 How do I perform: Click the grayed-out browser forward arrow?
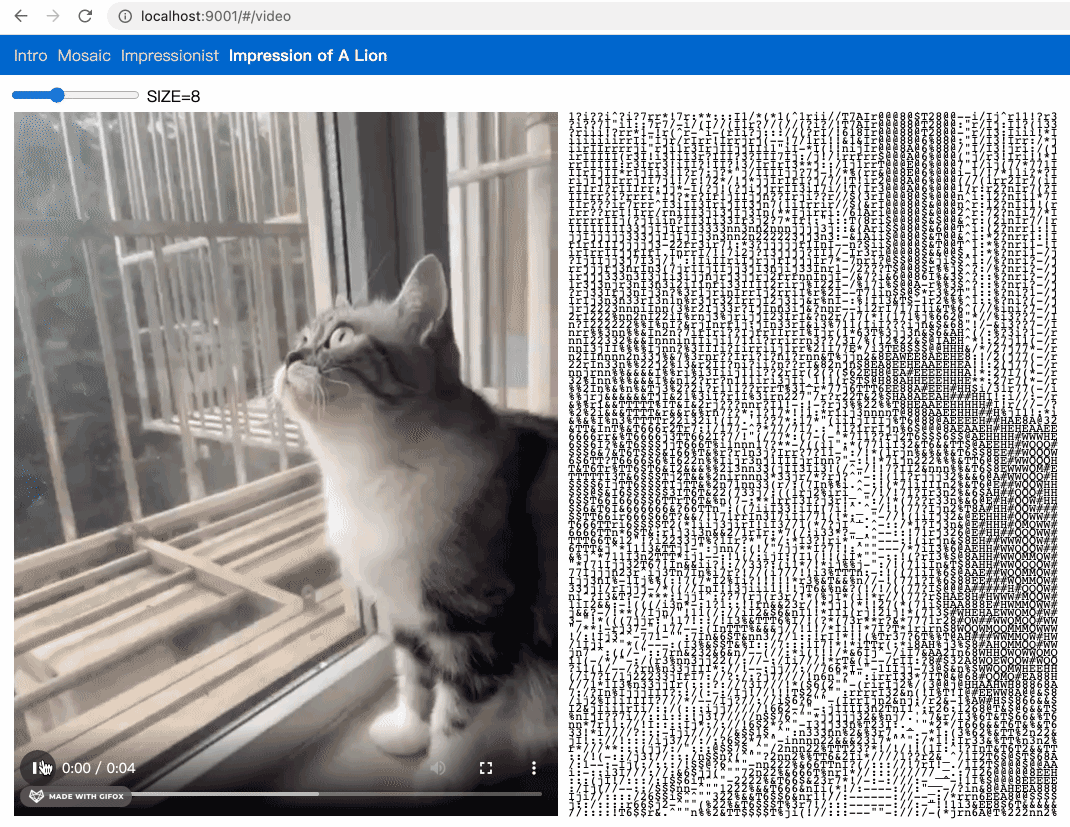pyautogui.click(x=53, y=16)
